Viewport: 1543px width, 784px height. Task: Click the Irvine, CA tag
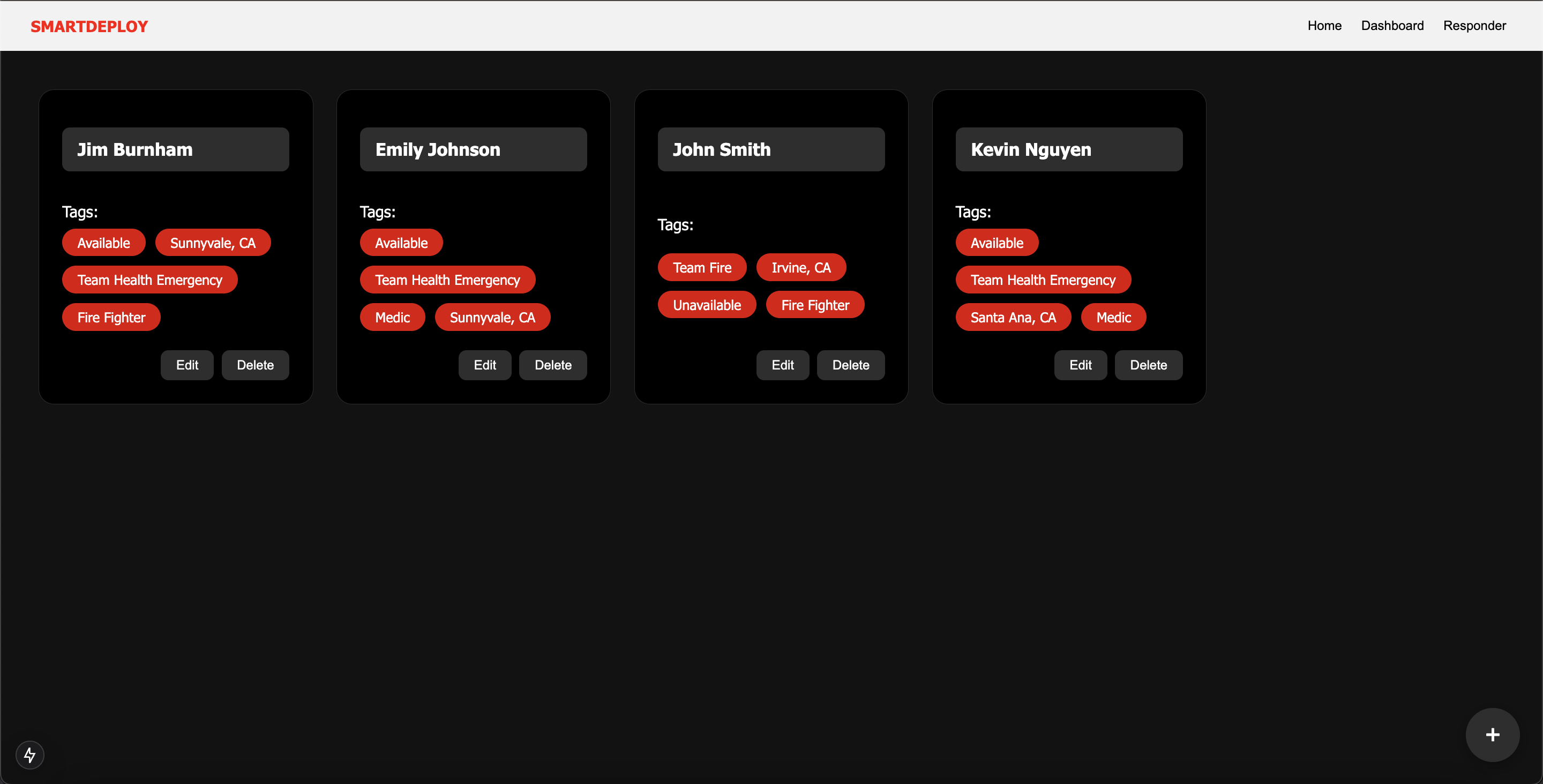pos(800,268)
